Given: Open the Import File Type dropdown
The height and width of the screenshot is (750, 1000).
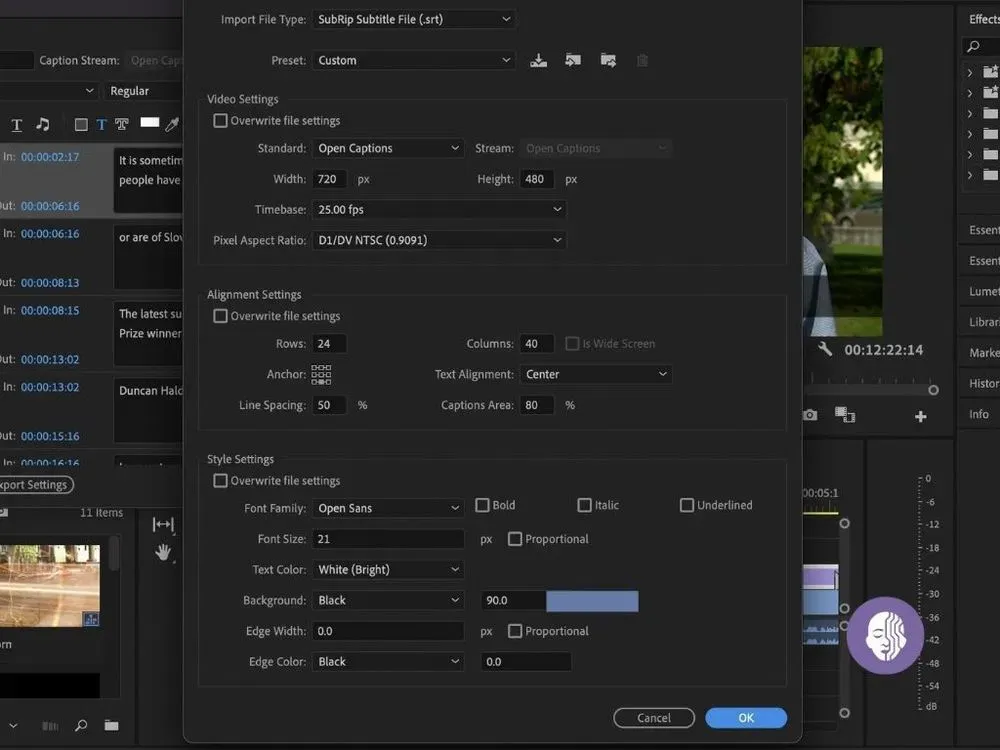Looking at the screenshot, I should [x=414, y=19].
